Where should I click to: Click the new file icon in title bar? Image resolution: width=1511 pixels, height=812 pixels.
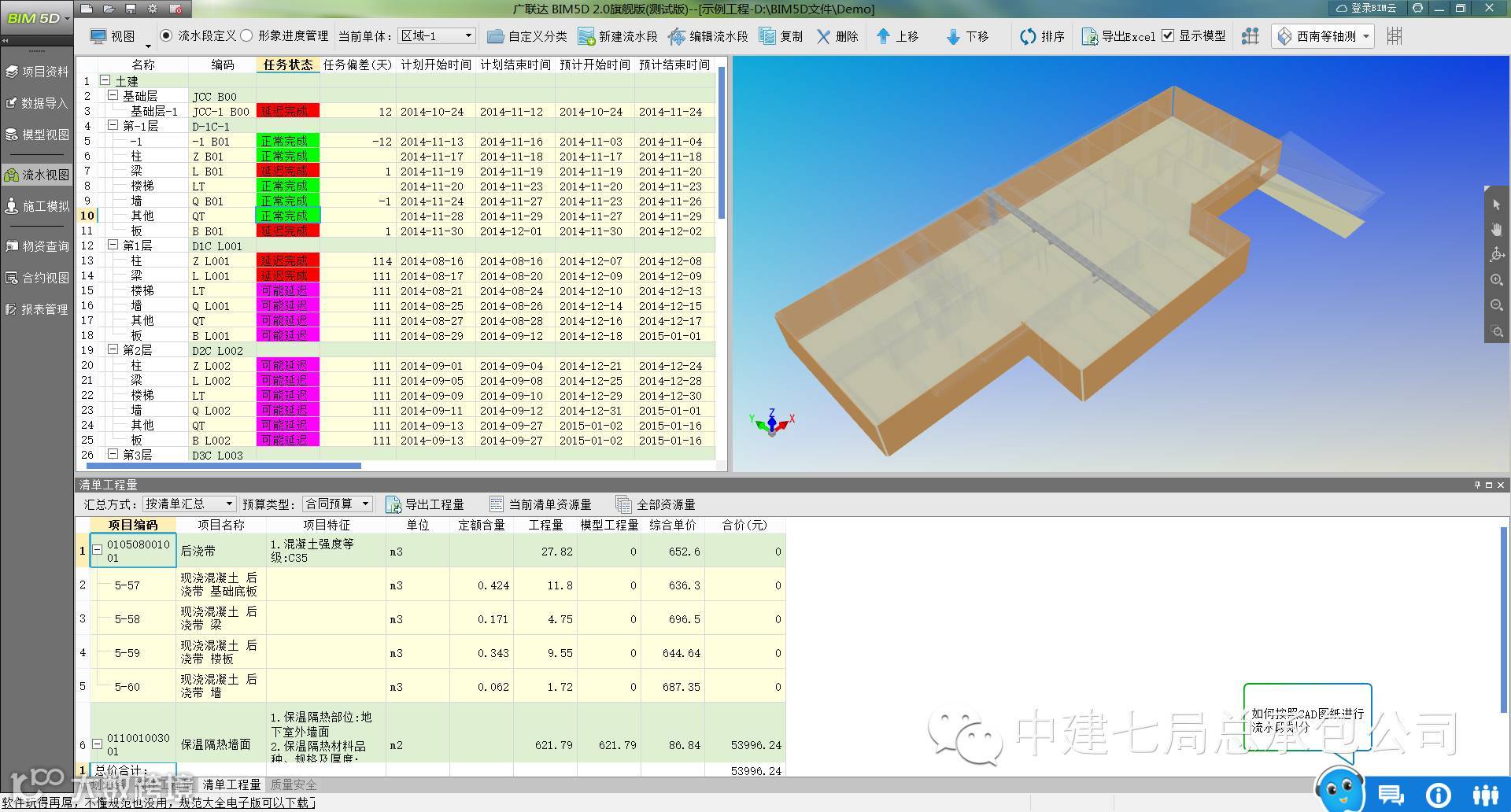pos(87,9)
